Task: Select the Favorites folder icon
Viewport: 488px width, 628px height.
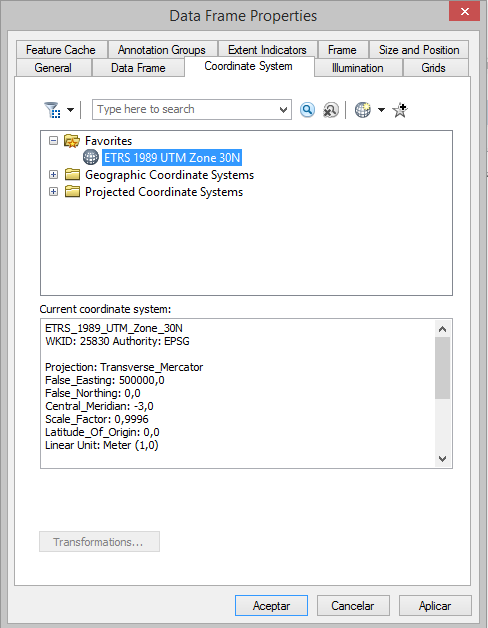Action: (x=72, y=141)
